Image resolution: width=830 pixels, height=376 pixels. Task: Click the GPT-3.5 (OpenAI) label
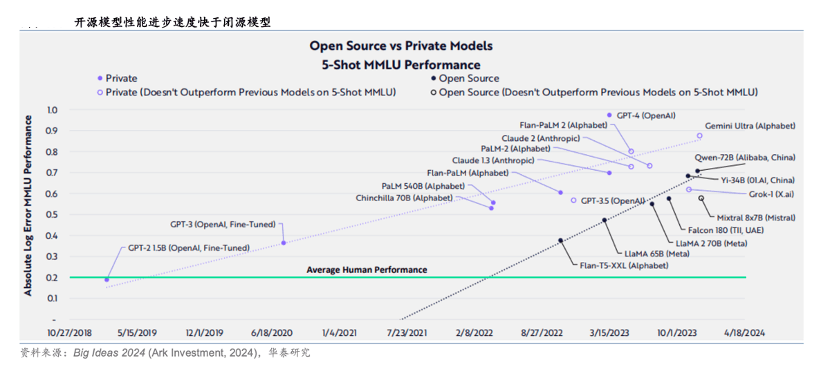tap(613, 201)
